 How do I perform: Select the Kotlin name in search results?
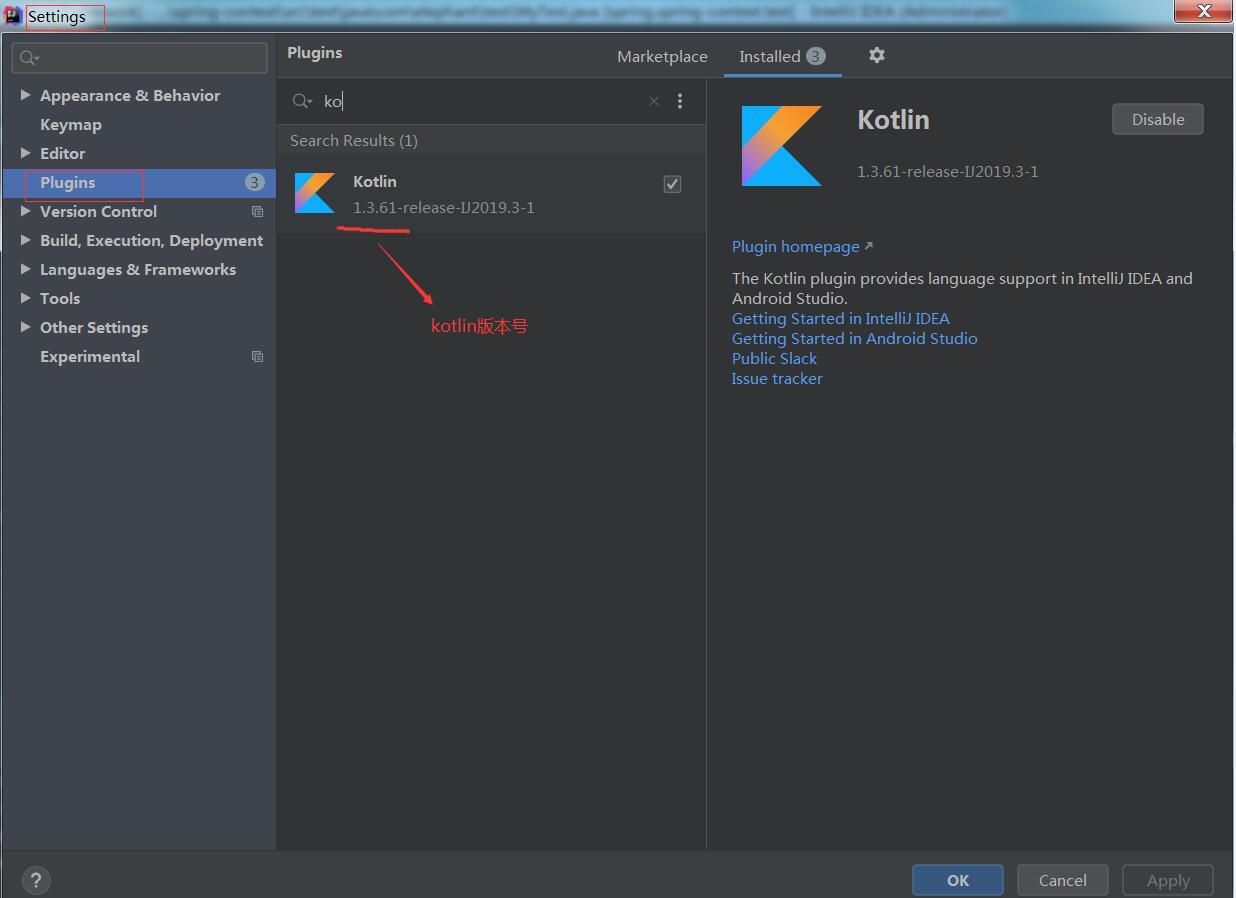pos(375,182)
